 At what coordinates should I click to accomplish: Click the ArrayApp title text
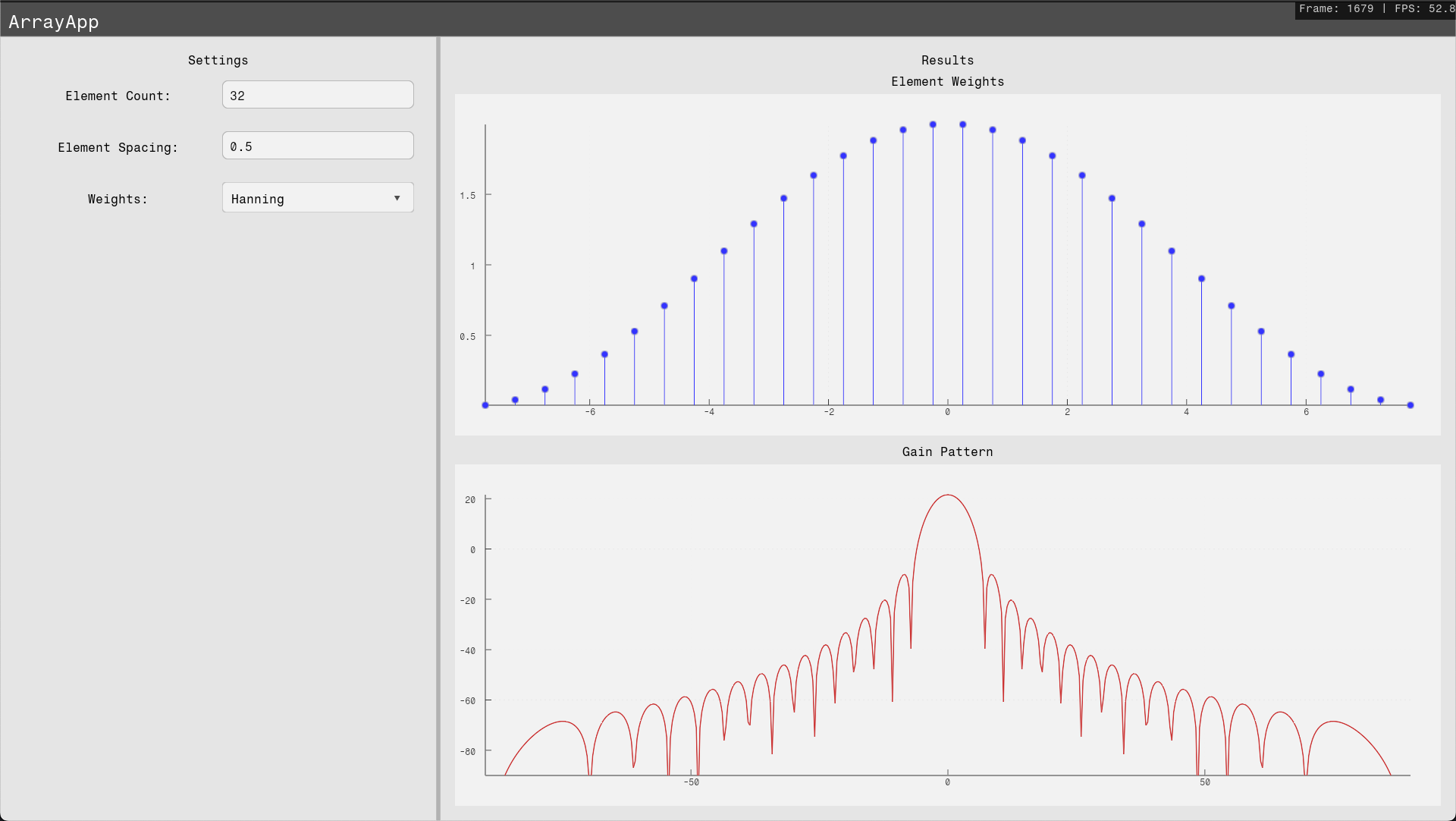(x=54, y=22)
